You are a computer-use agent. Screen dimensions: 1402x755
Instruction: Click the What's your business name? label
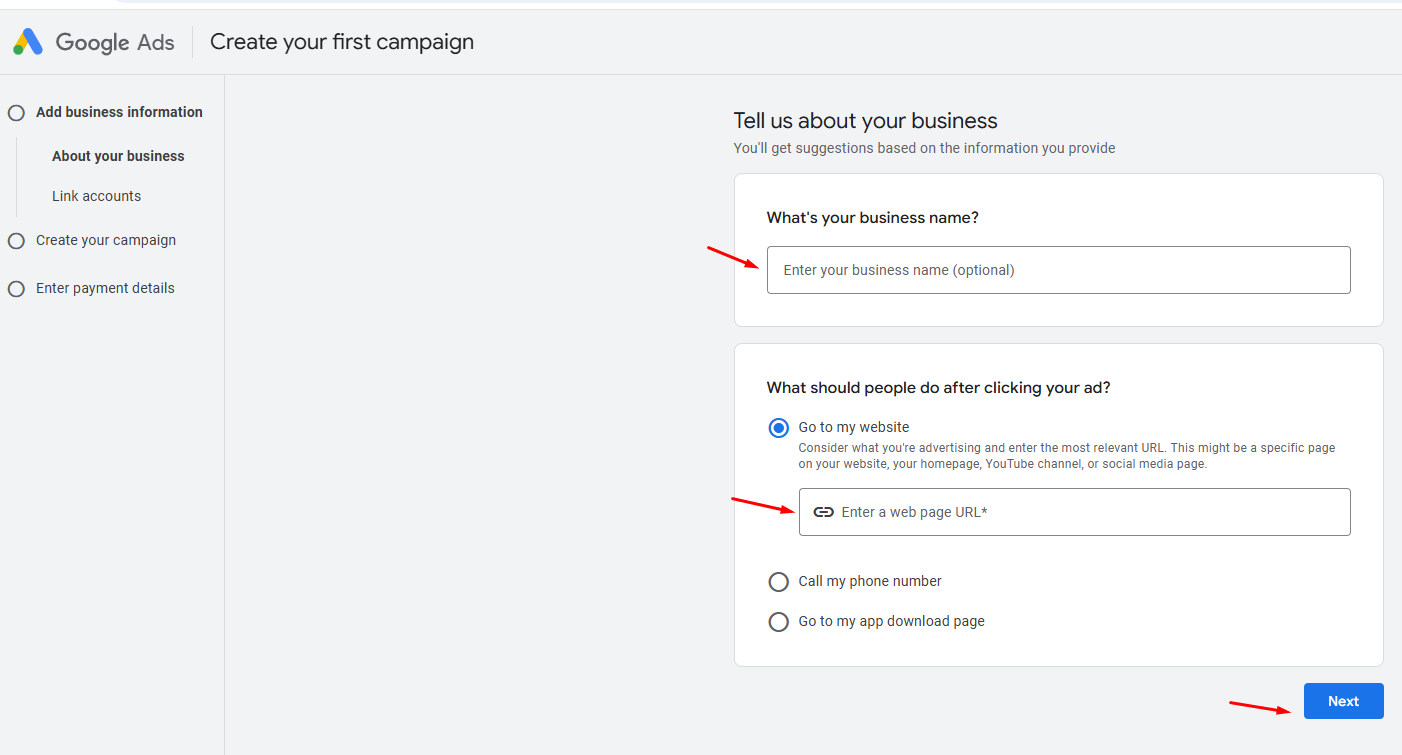873,218
